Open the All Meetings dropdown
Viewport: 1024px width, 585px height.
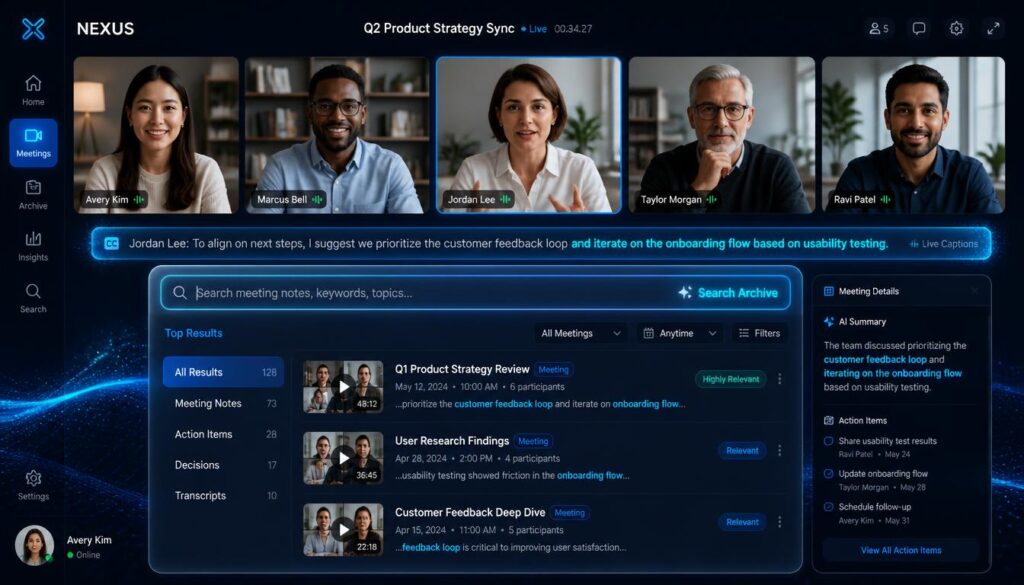point(581,333)
